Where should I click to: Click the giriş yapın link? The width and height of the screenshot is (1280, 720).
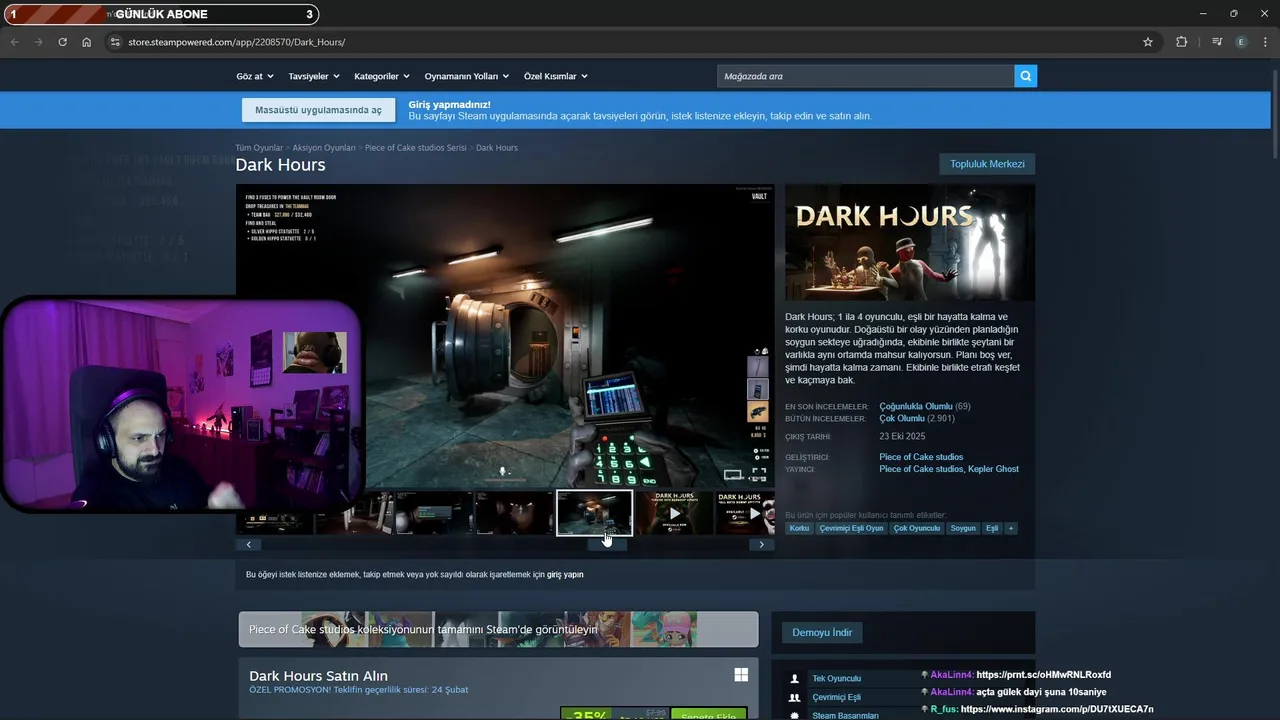point(565,575)
